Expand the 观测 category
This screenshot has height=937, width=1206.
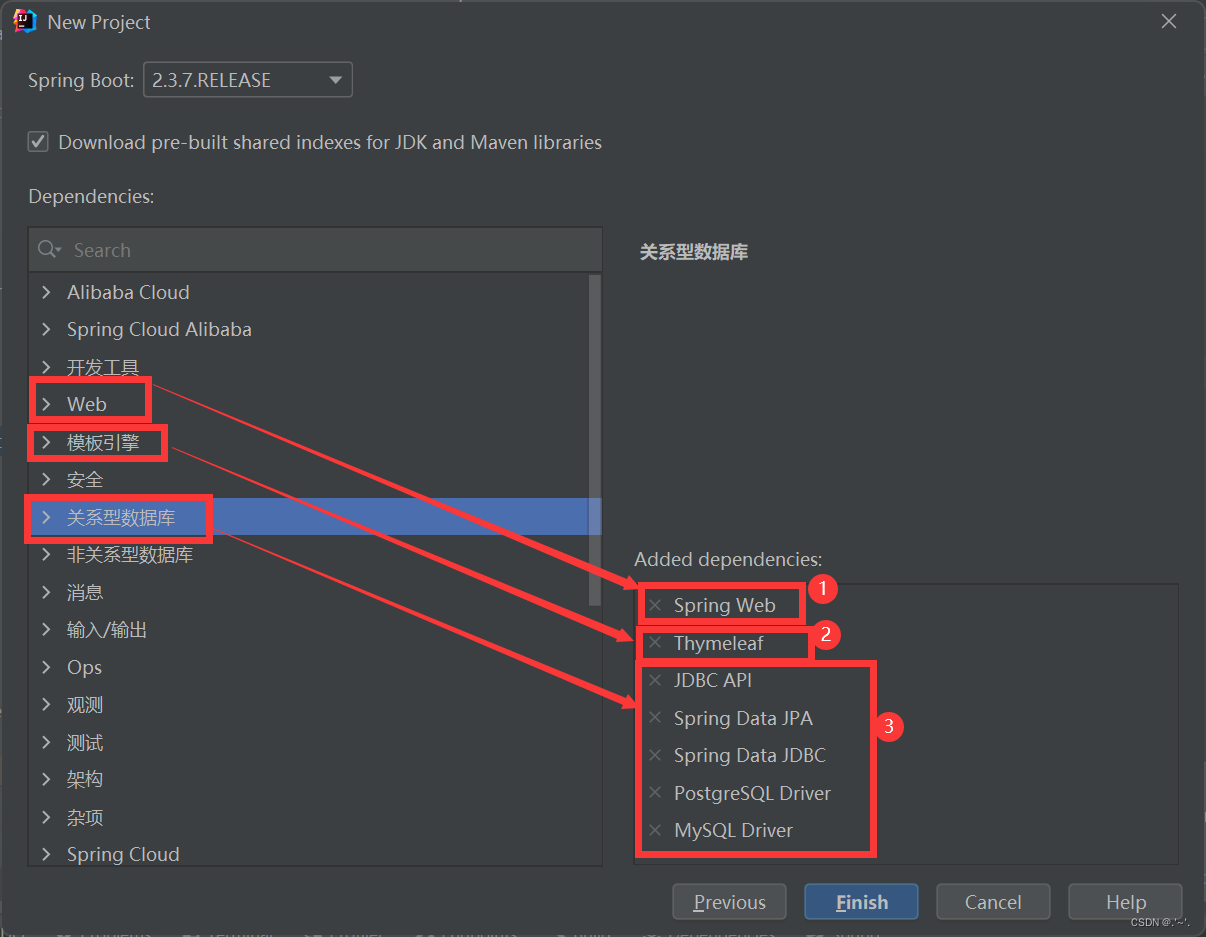pyautogui.click(x=46, y=704)
